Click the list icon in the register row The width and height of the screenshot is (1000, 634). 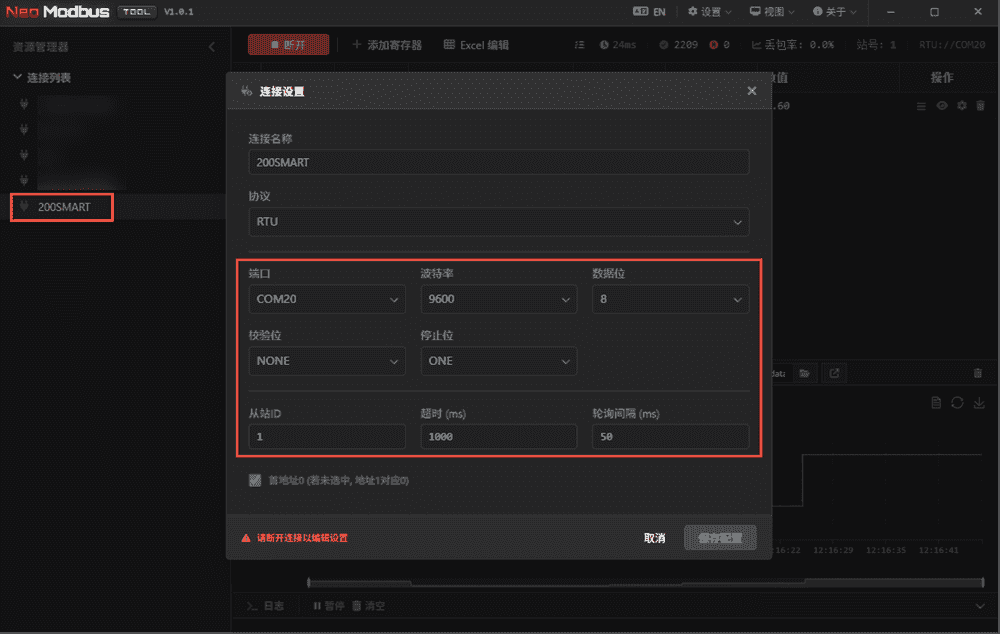pyautogui.click(x=922, y=106)
